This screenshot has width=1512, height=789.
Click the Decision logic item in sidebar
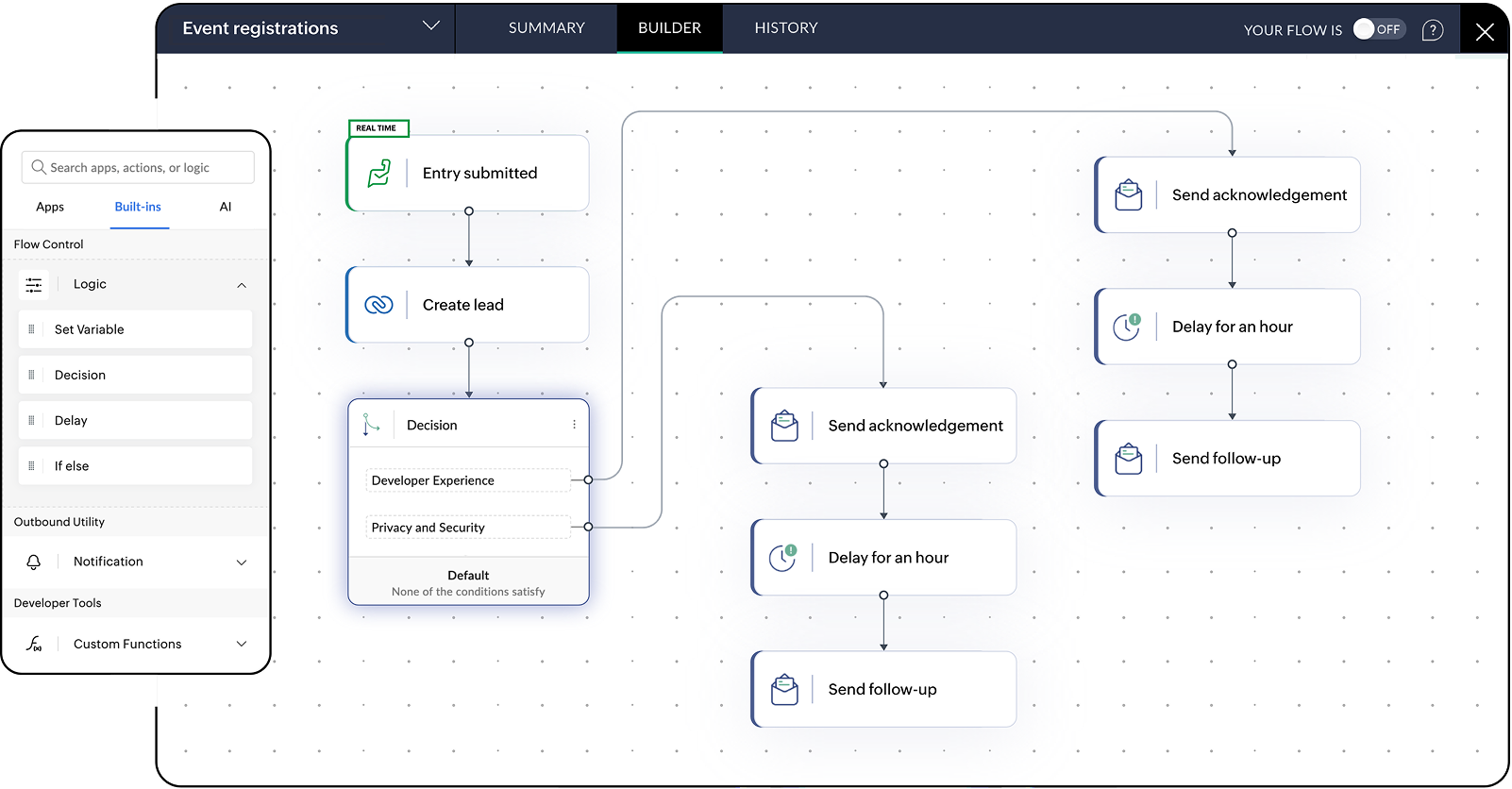pyautogui.click(x=136, y=375)
